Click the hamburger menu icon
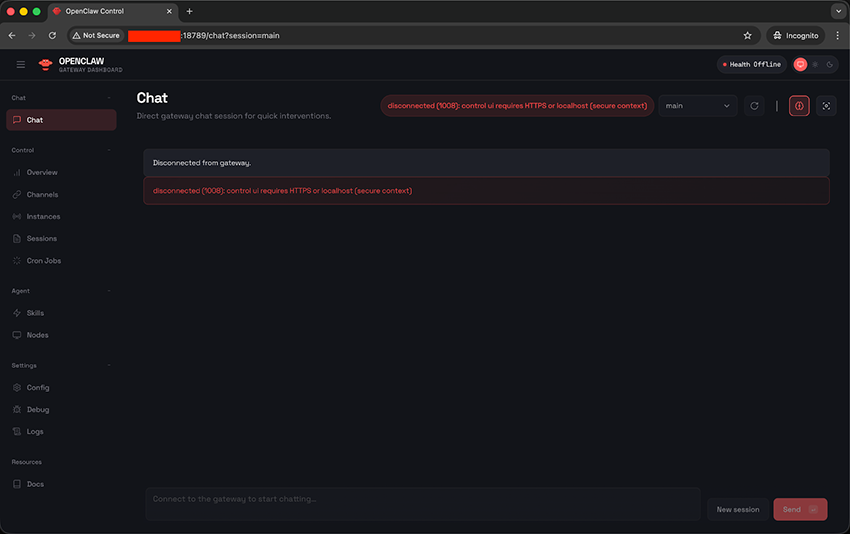 [20, 65]
